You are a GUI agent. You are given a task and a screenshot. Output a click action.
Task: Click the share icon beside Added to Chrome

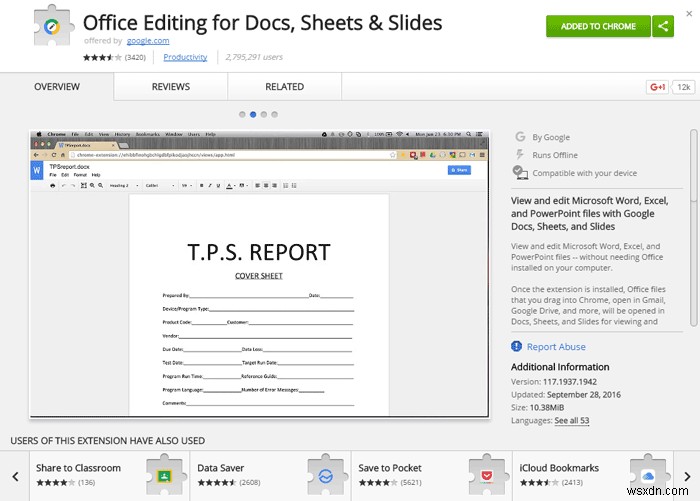coord(663,26)
